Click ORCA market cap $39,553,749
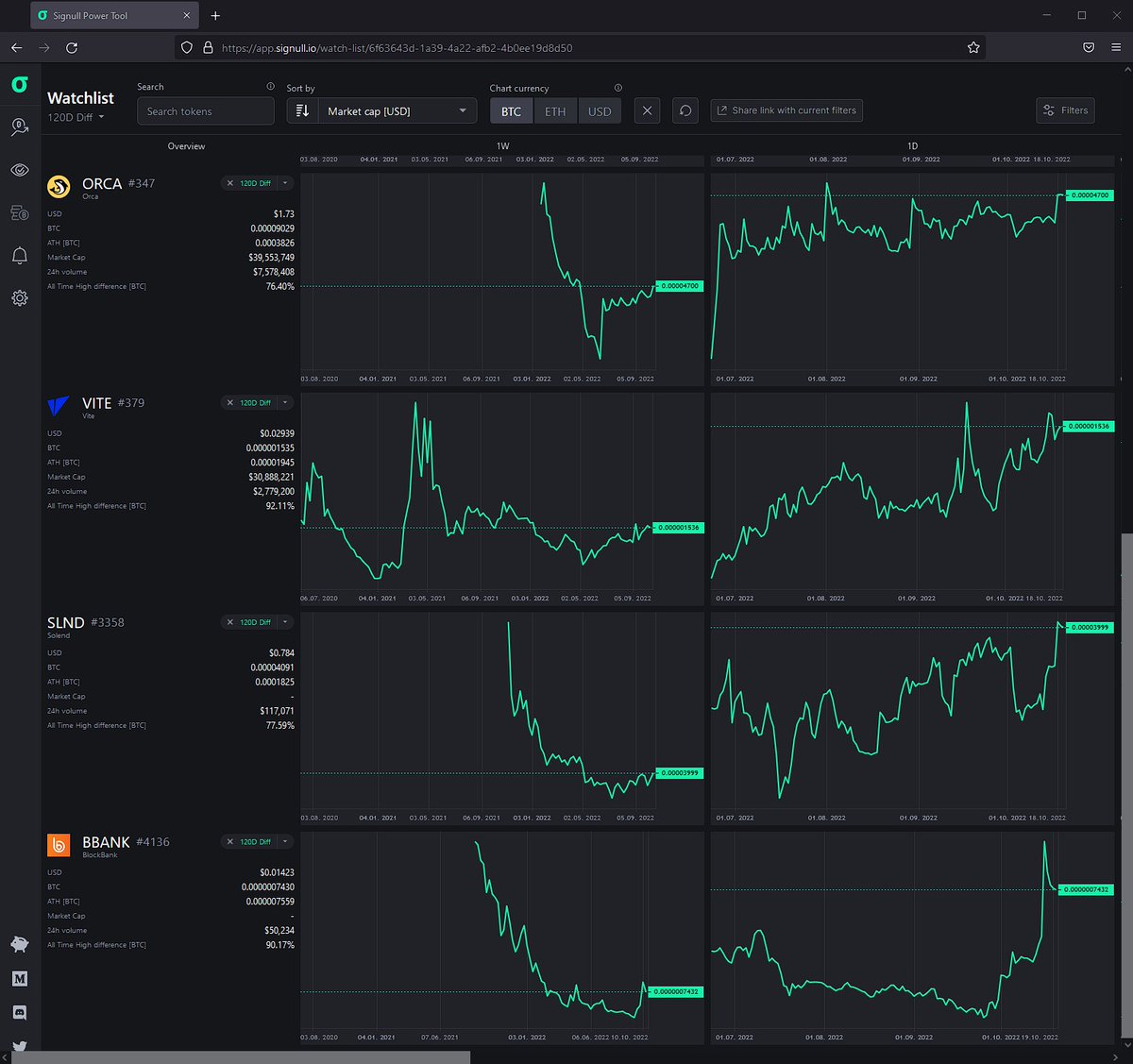Viewport: 1133px width, 1064px height. (x=271, y=258)
